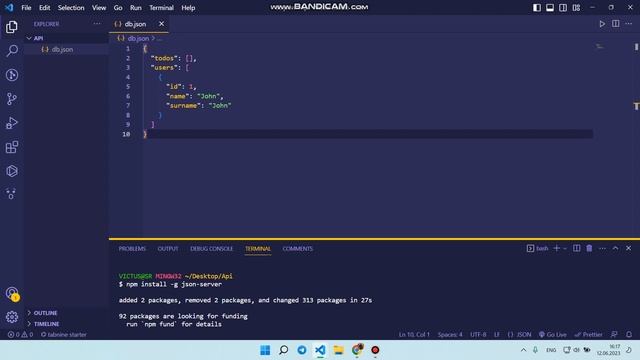Open the Help menu

(x=188, y=8)
